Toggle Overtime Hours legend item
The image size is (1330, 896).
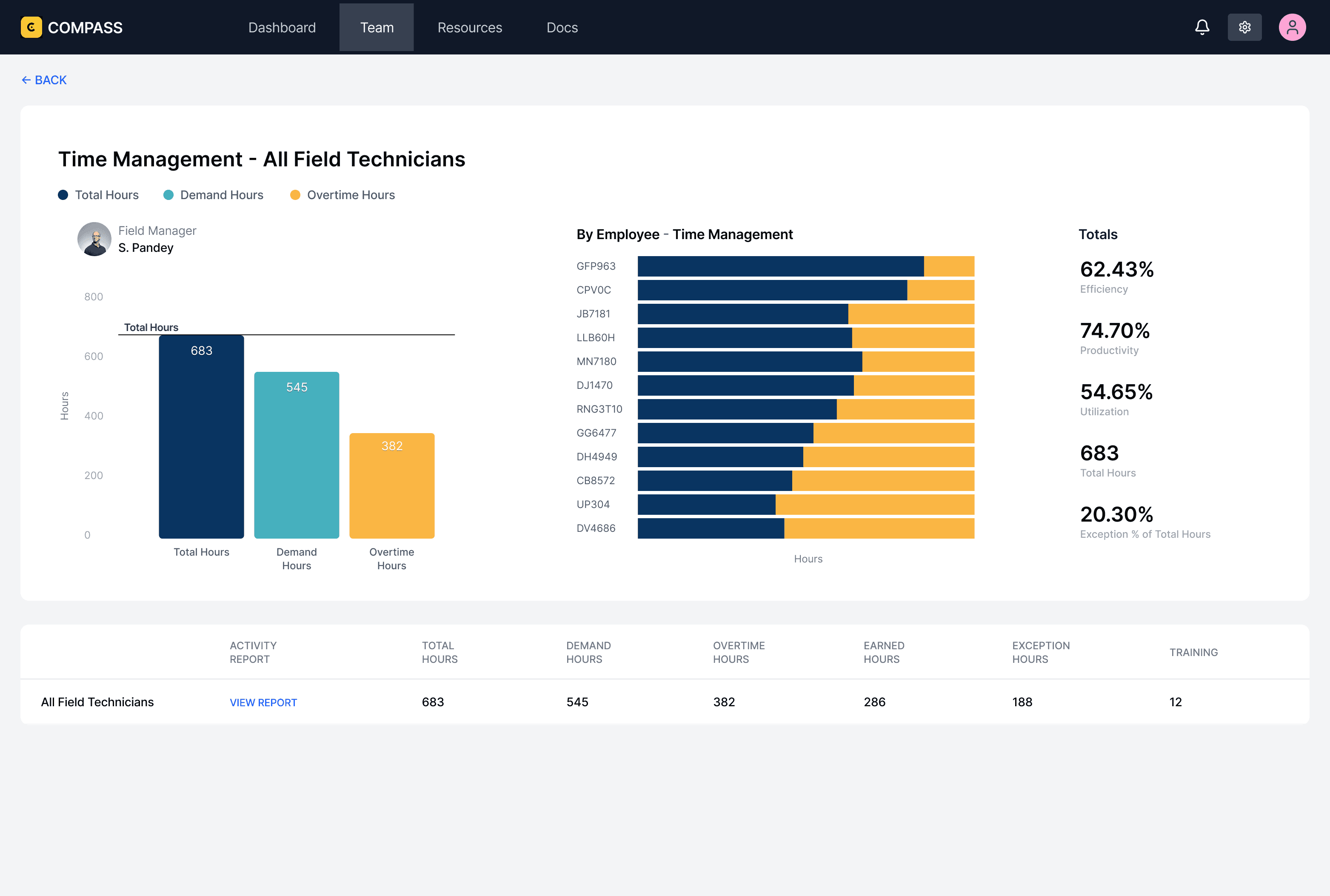342,195
